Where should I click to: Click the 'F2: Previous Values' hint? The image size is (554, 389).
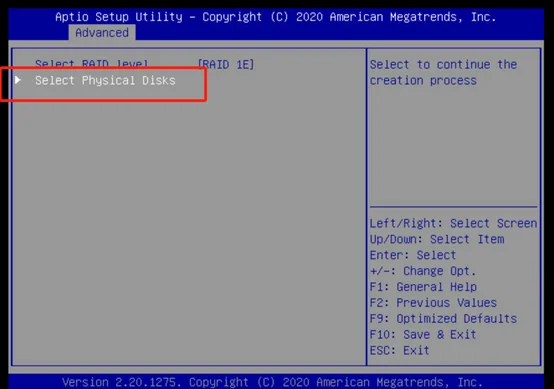(433, 303)
